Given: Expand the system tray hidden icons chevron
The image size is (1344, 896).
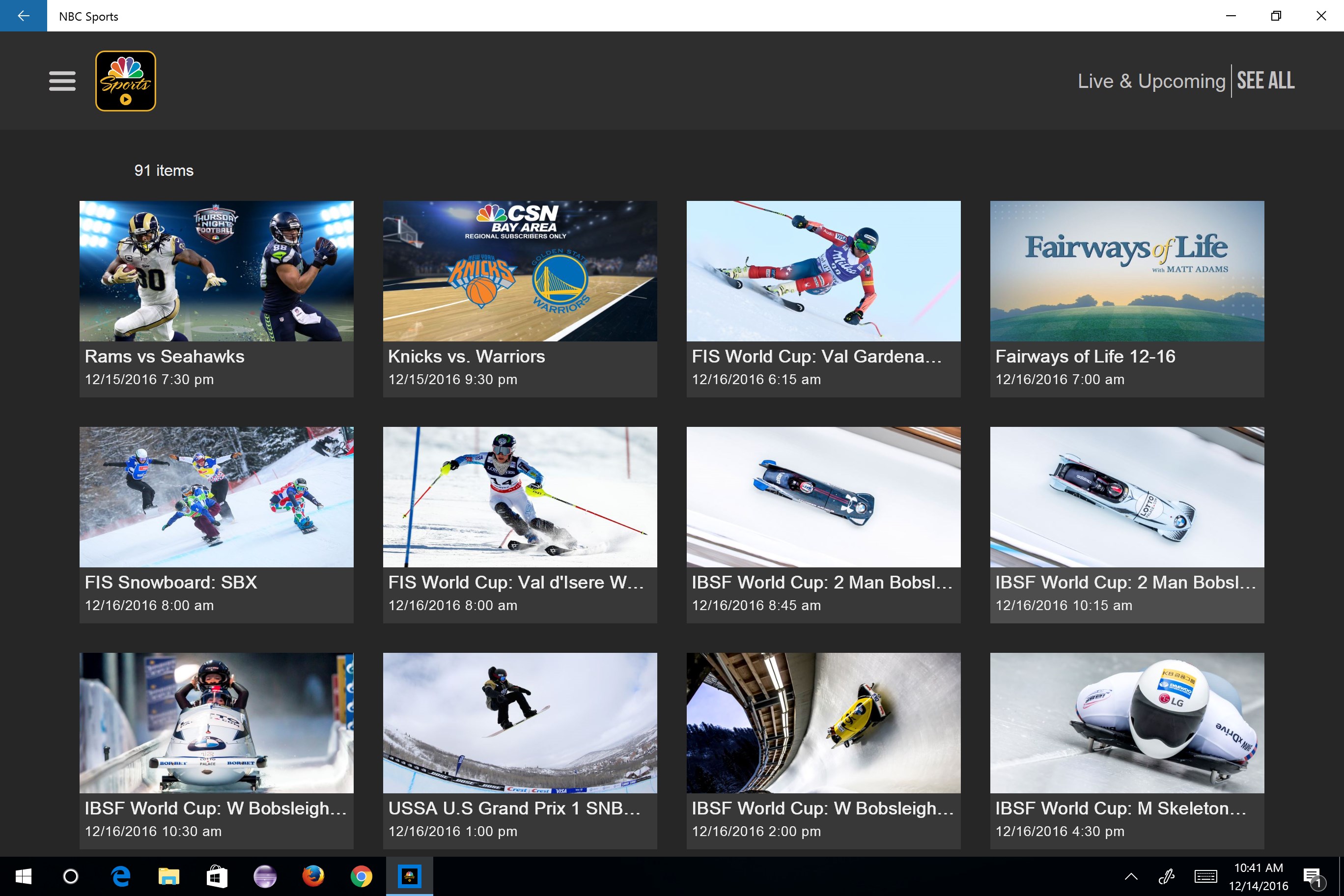Looking at the screenshot, I should click(1131, 876).
